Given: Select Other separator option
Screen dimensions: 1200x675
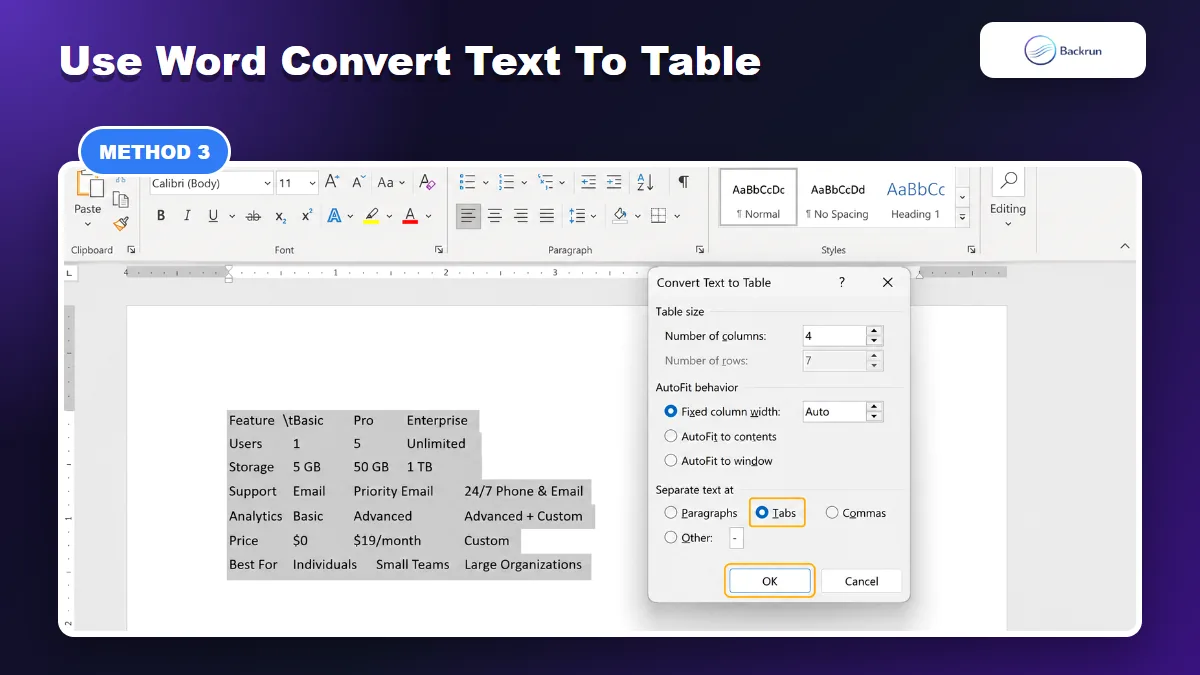Looking at the screenshot, I should coord(689,538).
